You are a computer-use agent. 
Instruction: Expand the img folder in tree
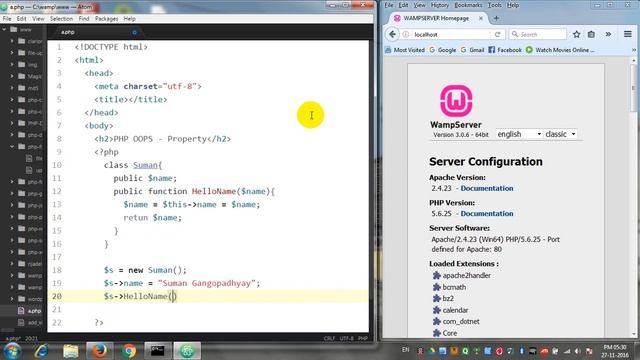point(12,64)
